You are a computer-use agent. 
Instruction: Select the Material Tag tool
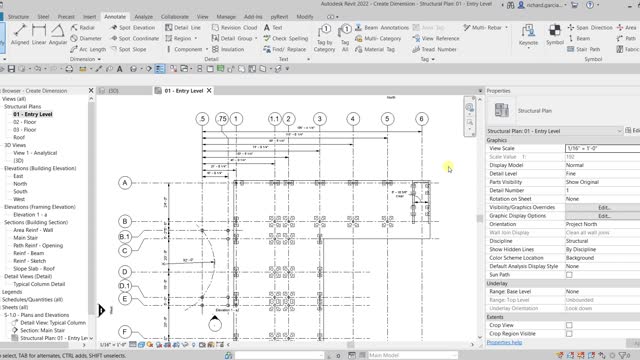pyautogui.click(x=375, y=49)
